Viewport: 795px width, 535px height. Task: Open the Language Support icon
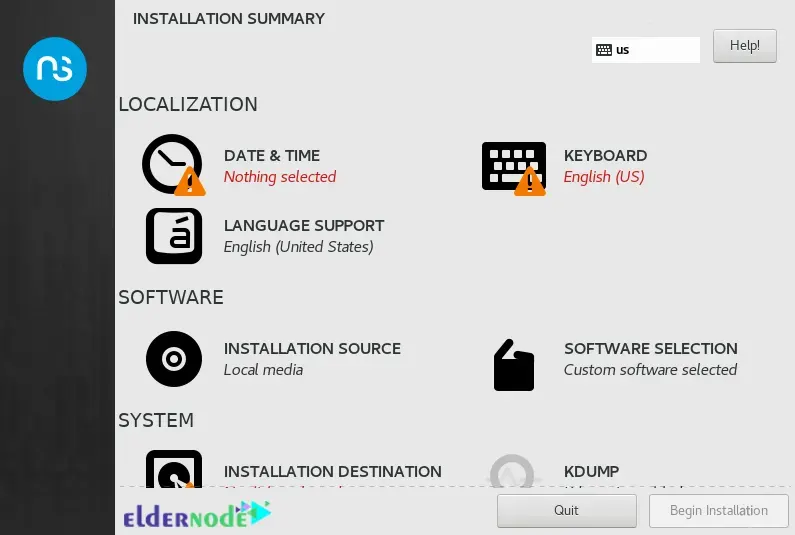click(174, 236)
